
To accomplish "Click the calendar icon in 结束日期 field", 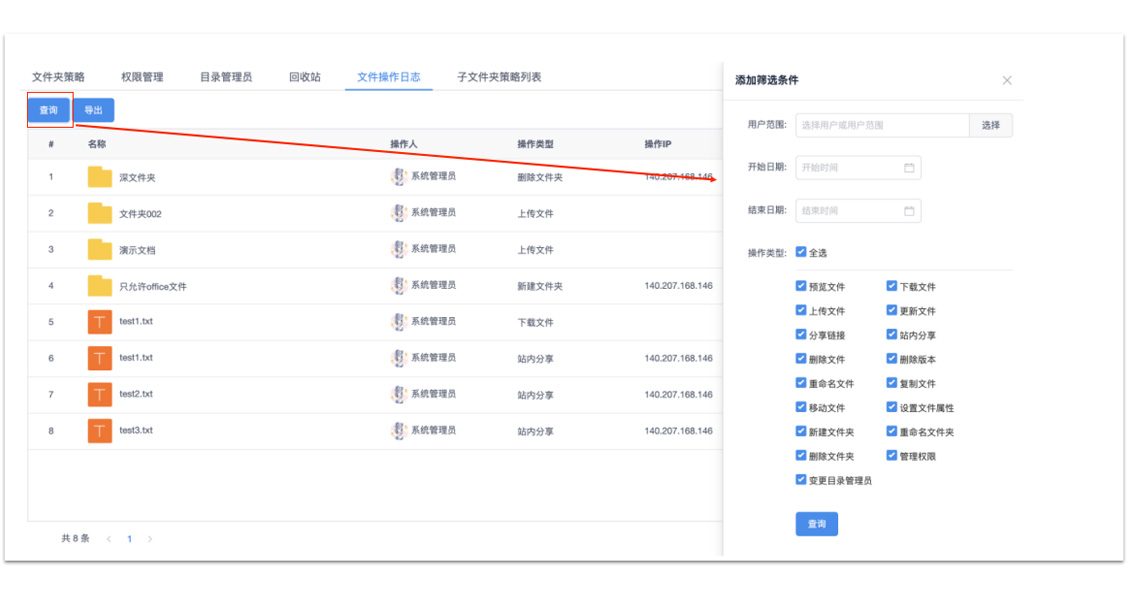I will click(909, 211).
